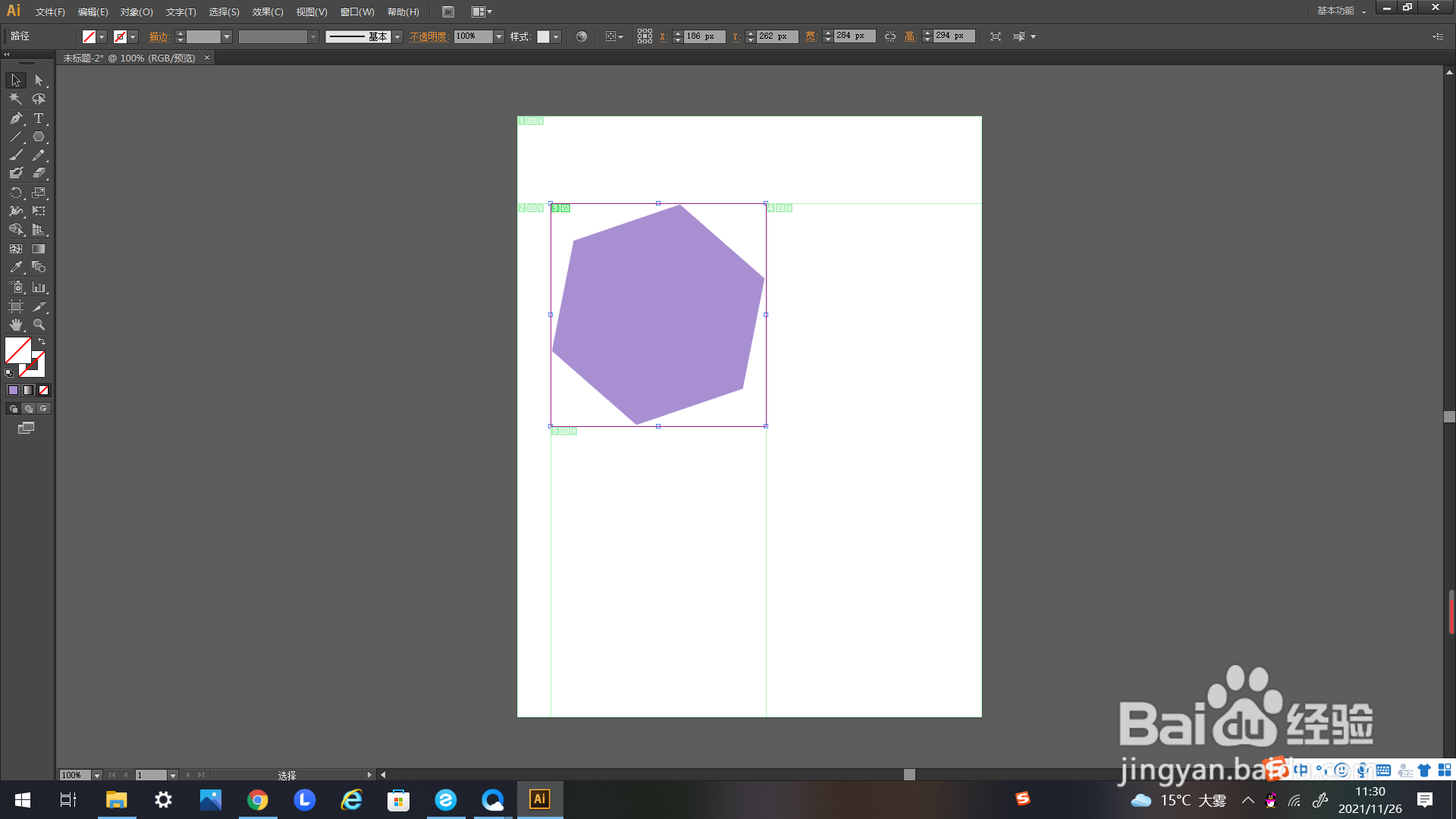
Task: Activate the Zoom magnifier tool
Action: coord(39,325)
